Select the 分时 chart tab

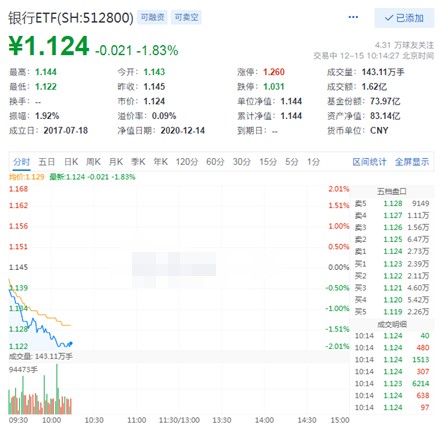pyautogui.click(x=22, y=162)
